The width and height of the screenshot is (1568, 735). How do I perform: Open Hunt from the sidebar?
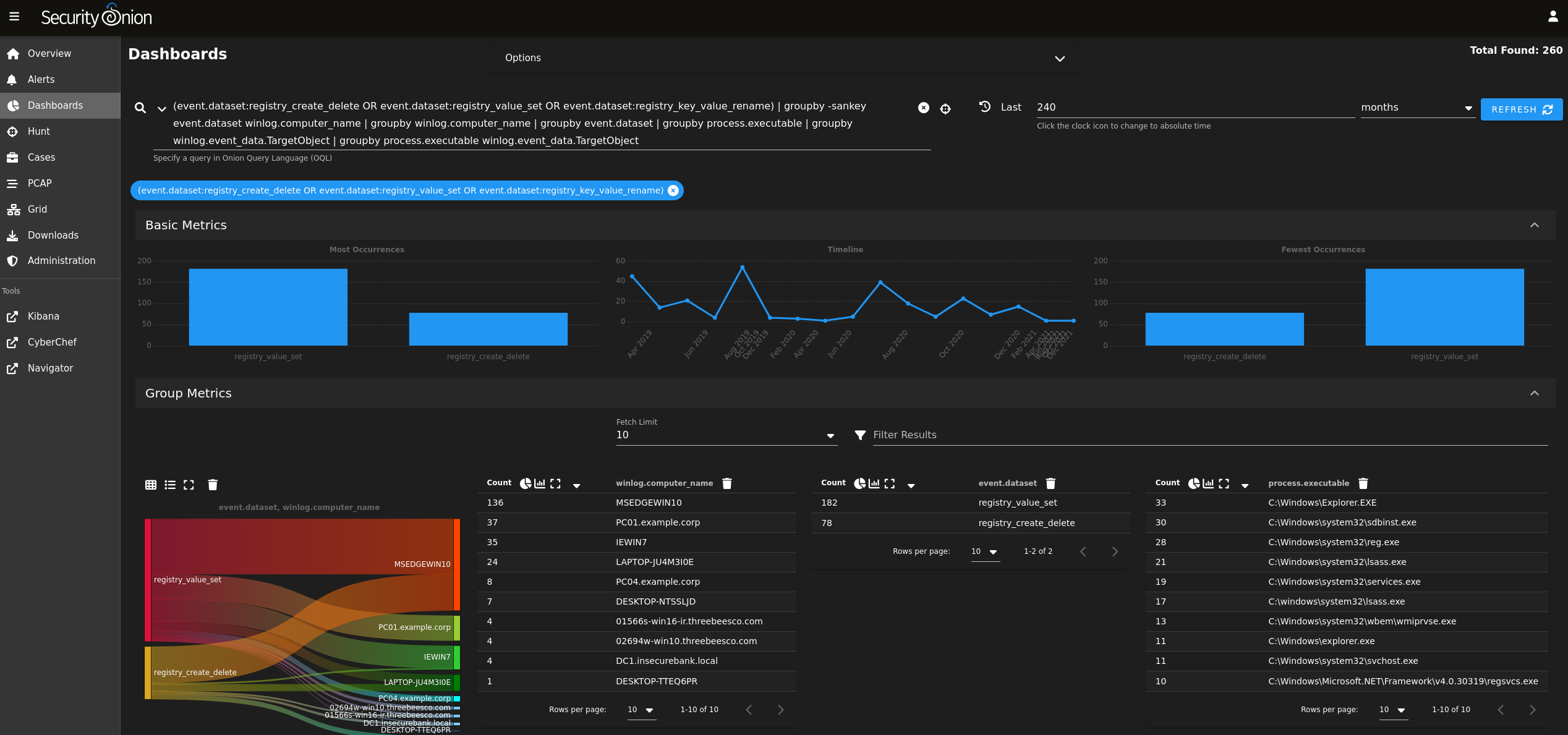click(x=38, y=131)
